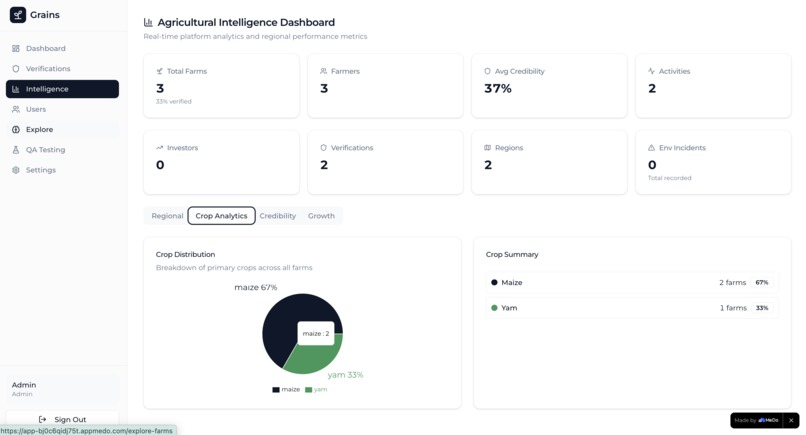Click the Sign Out button
The height and width of the screenshot is (435, 806).
(62, 420)
